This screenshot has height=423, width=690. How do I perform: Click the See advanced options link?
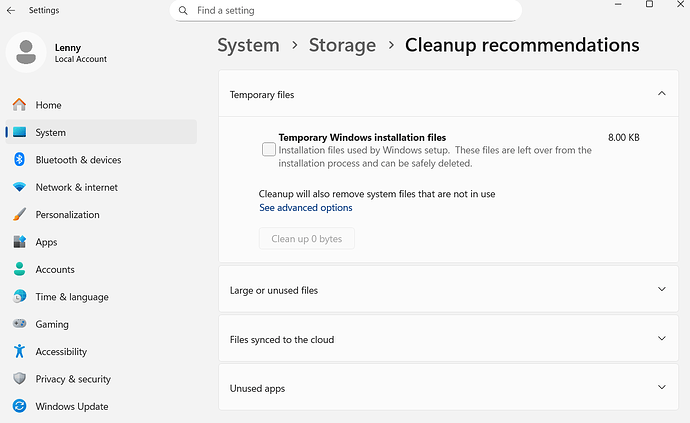click(x=306, y=208)
